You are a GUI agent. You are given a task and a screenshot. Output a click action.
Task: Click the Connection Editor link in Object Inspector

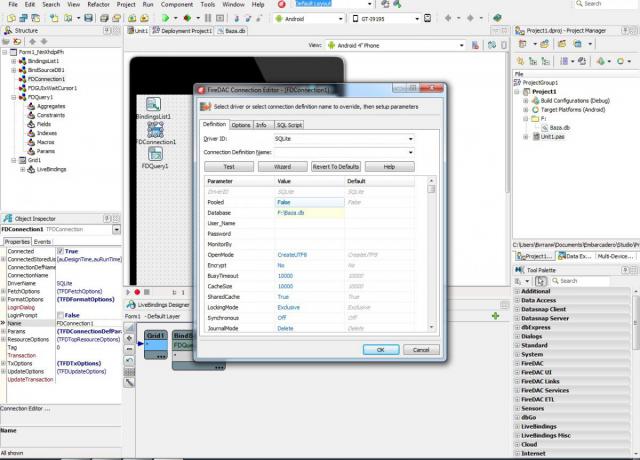tap(25, 408)
